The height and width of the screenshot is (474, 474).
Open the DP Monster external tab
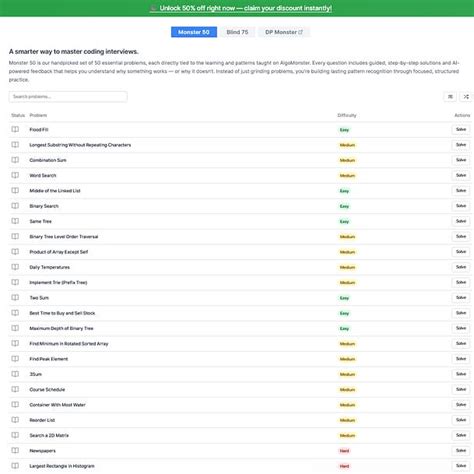pyautogui.click(x=284, y=32)
